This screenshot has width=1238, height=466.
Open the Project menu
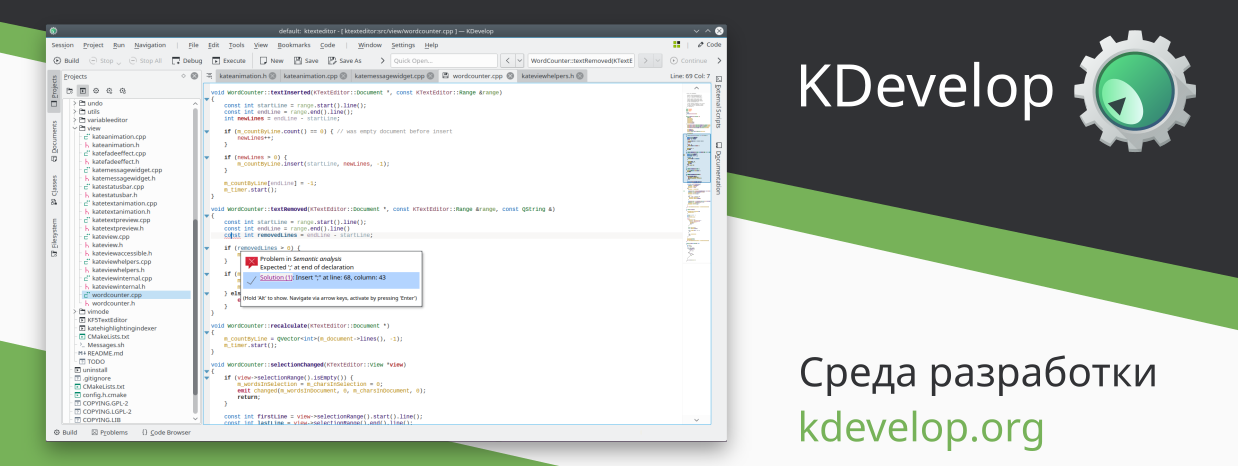(93, 45)
